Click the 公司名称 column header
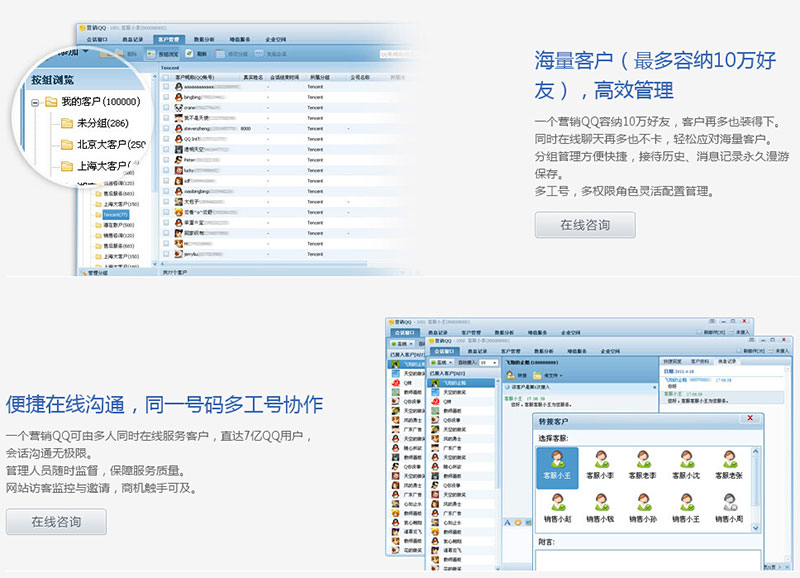The width and height of the screenshot is (800, 578). [x=360, y=78]
